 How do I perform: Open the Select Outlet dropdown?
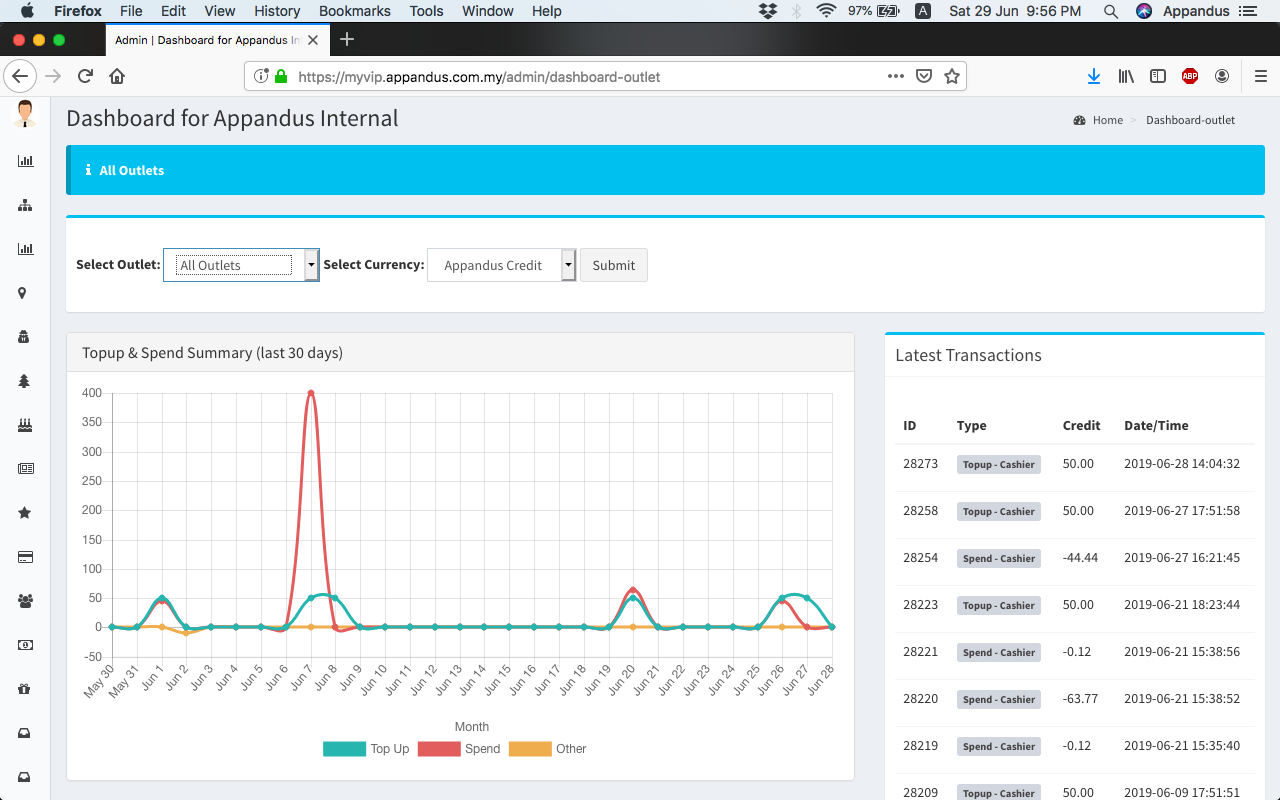pos(241,265)
